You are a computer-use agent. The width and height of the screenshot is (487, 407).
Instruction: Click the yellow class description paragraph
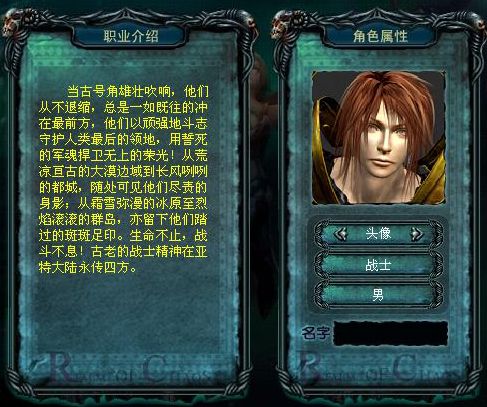pos(123,179)
